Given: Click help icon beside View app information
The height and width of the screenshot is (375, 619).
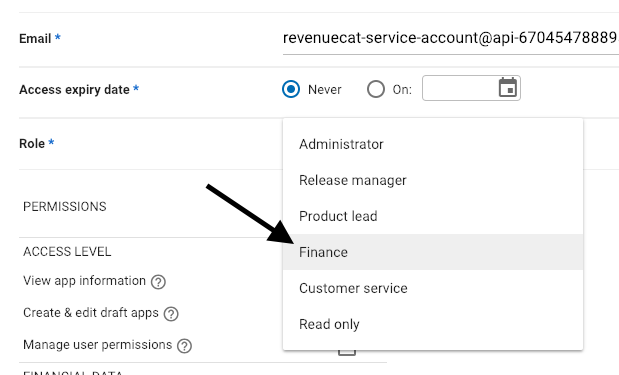Looking at the screenshot, I should coord(158,282).
